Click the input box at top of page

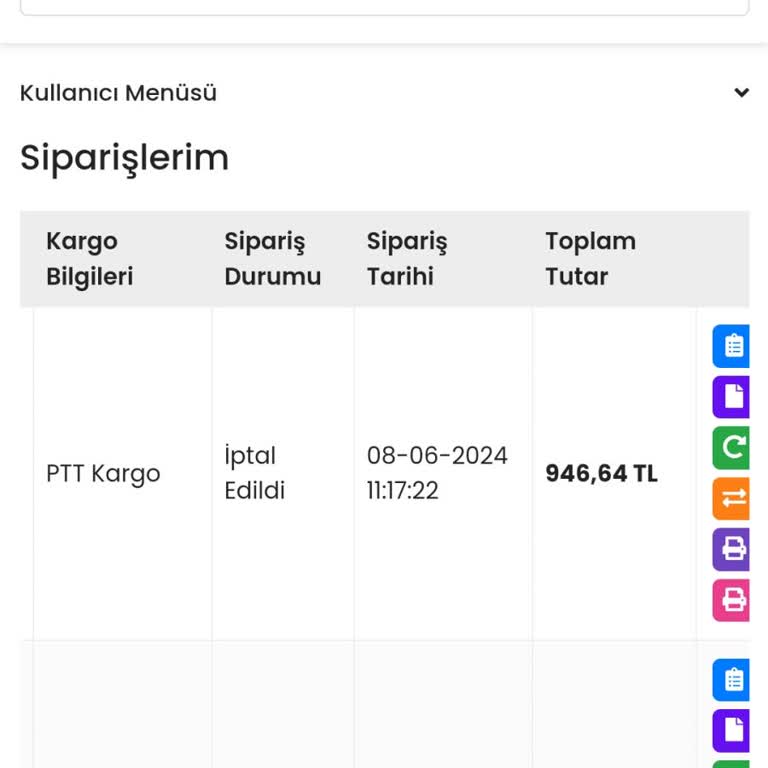[384, 6]
